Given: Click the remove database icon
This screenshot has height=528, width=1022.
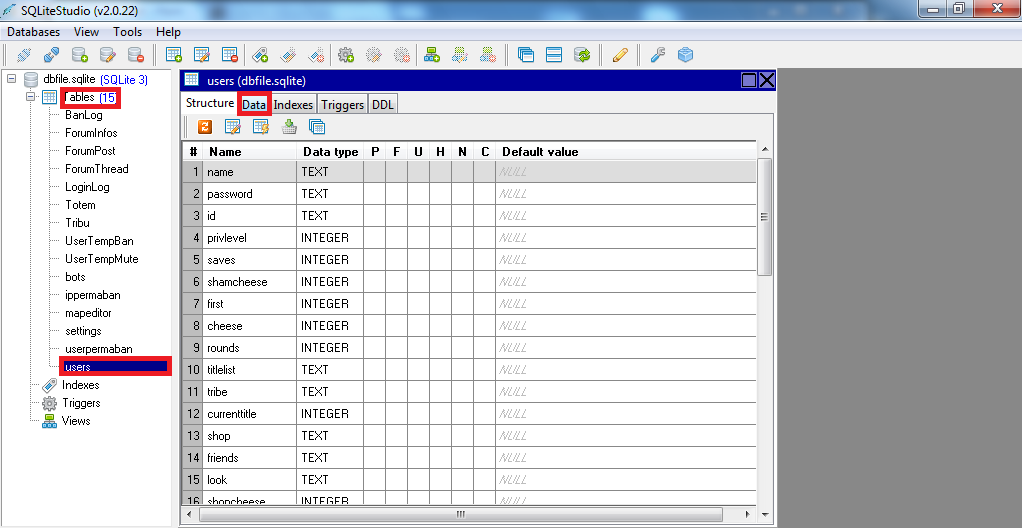Looking at the screenshot, I should [136, 55].
